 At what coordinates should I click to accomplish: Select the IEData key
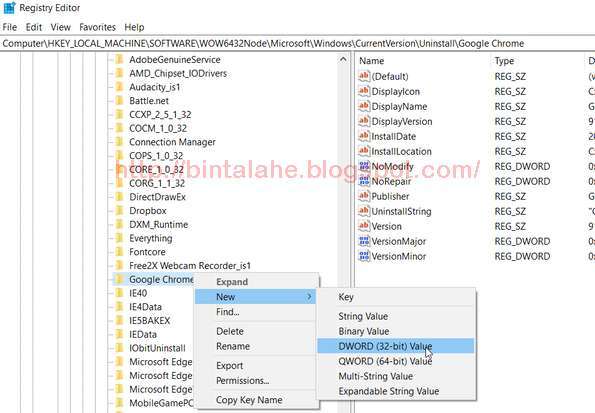pos(143,334)
